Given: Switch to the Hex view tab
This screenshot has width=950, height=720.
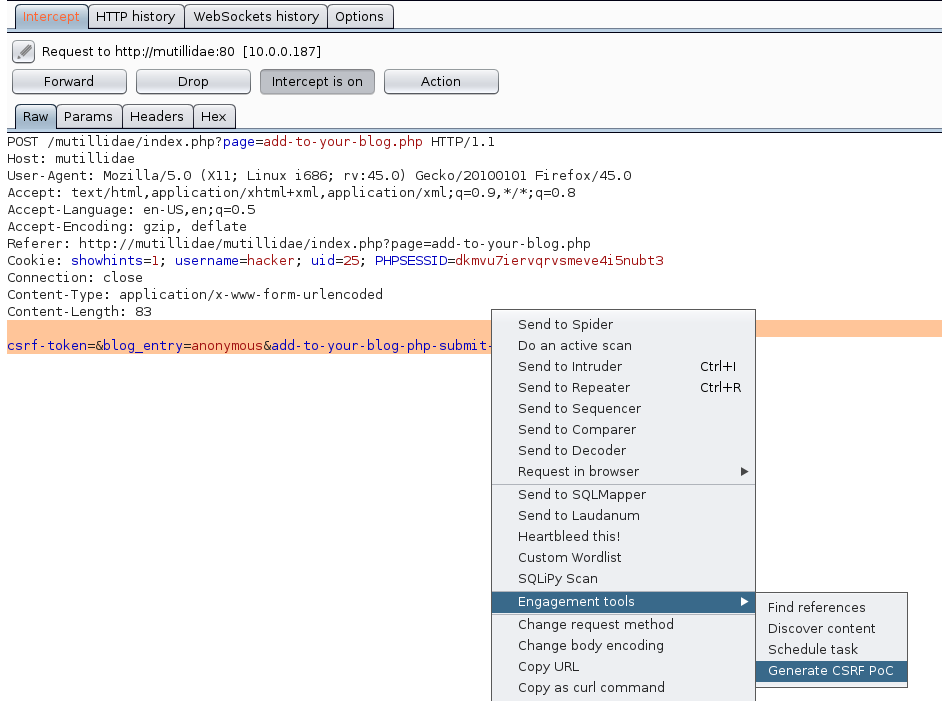Looking at the screenshot, I should coord(214,117).
